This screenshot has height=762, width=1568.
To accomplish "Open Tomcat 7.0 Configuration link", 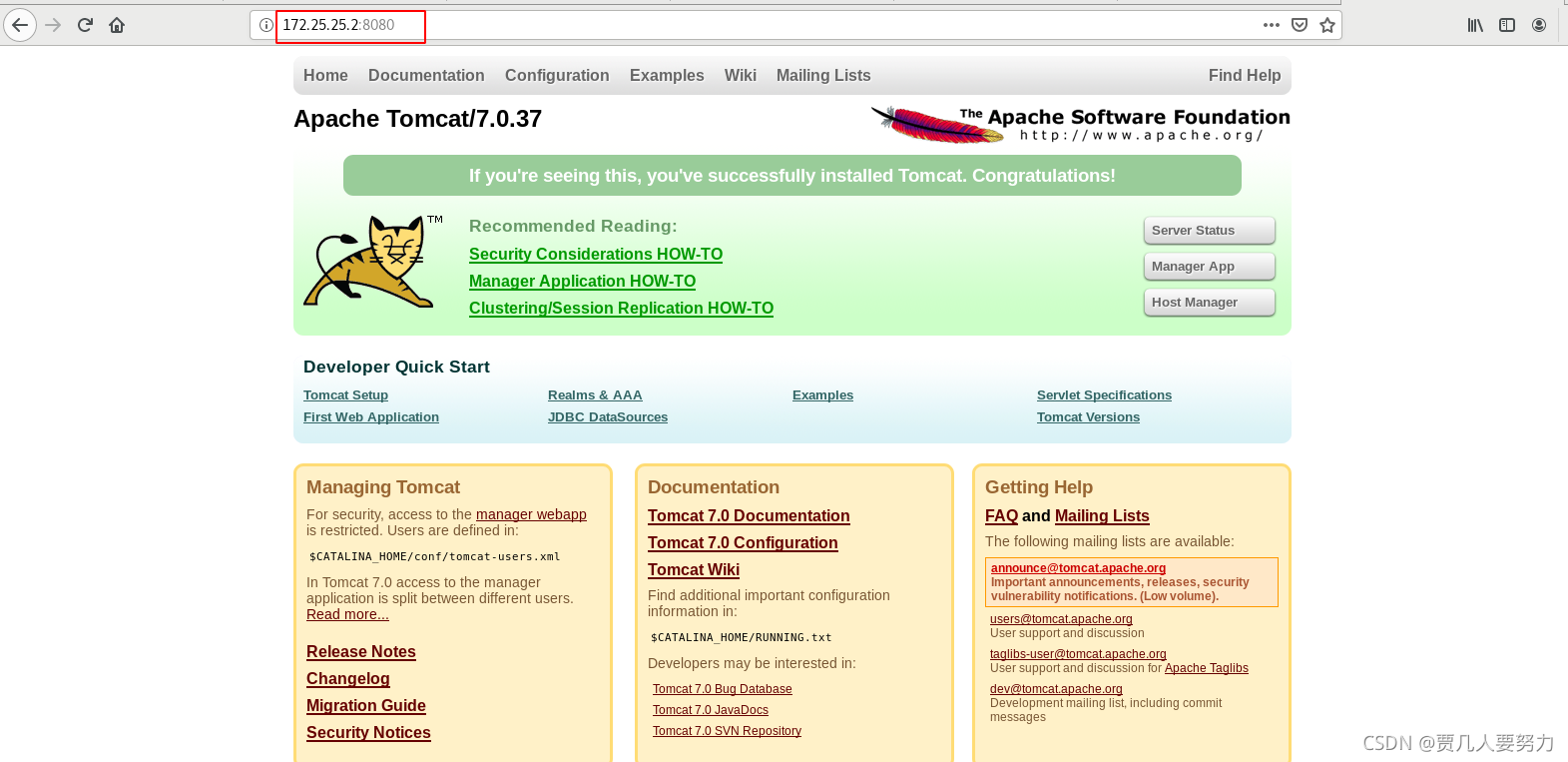I will pyautogui.click(x=743, y=543).
